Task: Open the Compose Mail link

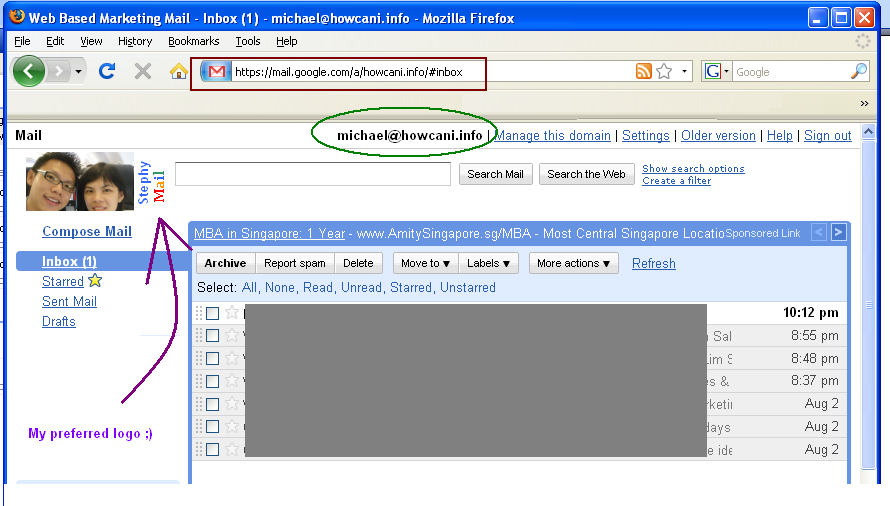Action: (87, 231)
